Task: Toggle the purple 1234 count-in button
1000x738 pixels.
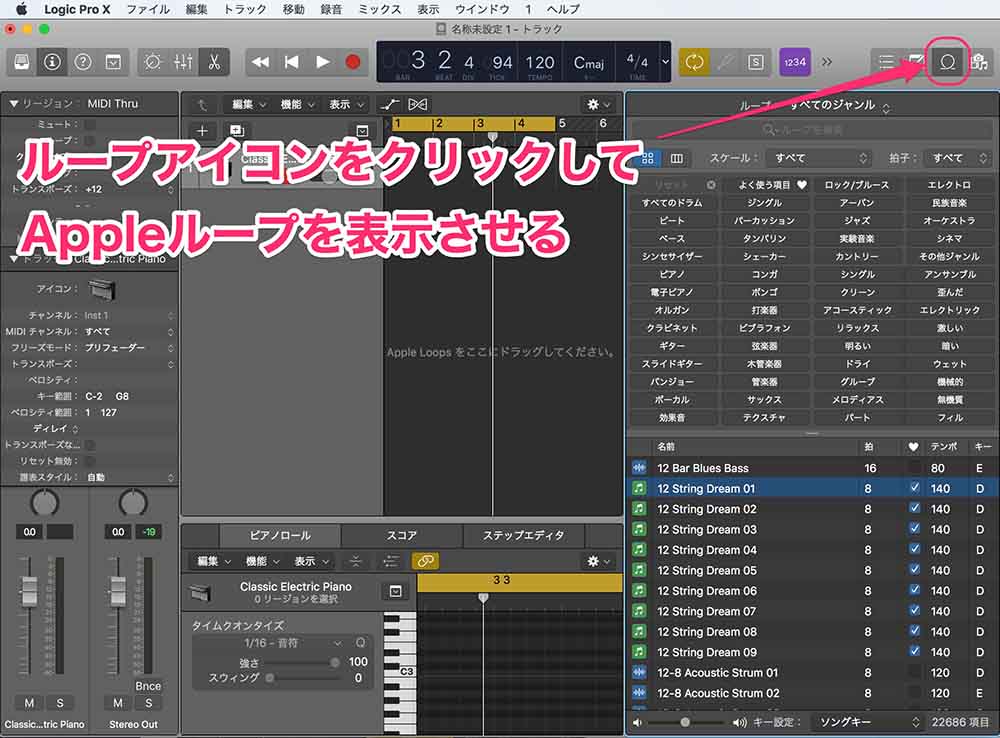Action: click(x=795, y=62)
